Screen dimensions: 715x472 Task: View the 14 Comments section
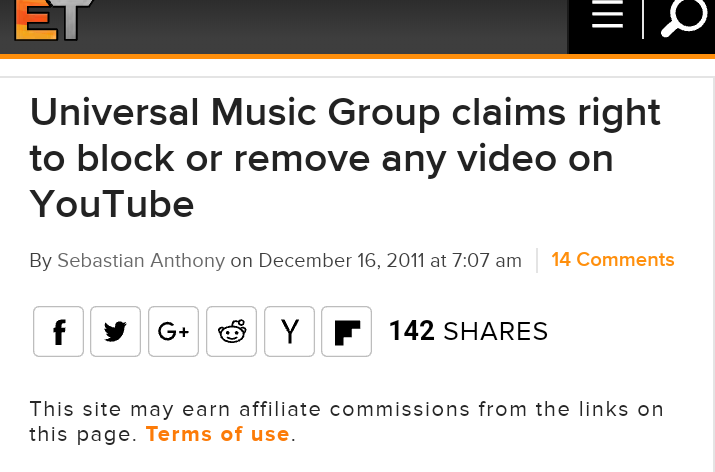[612, 260]
